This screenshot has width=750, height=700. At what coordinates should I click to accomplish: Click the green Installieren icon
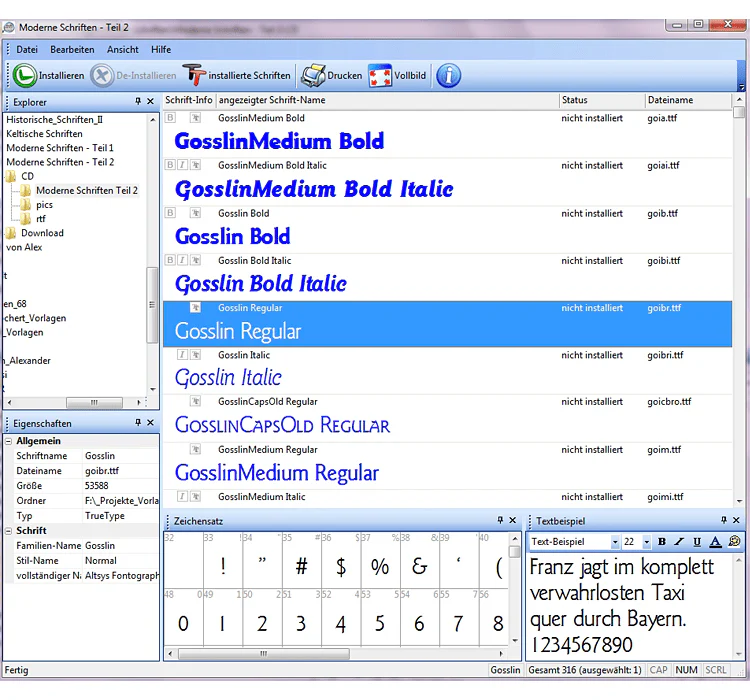pyautogui.click(x=24, y=76)
